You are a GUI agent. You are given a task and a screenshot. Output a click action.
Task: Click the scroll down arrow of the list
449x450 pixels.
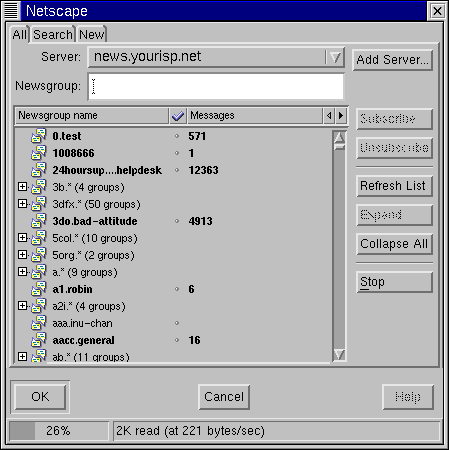(x=339, y=354)
